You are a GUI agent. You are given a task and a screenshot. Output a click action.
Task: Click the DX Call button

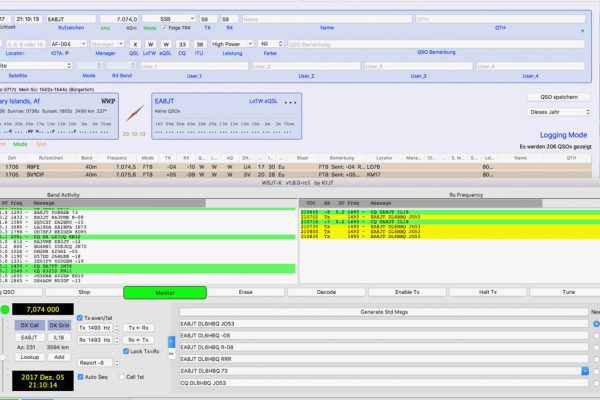(29, 325)
